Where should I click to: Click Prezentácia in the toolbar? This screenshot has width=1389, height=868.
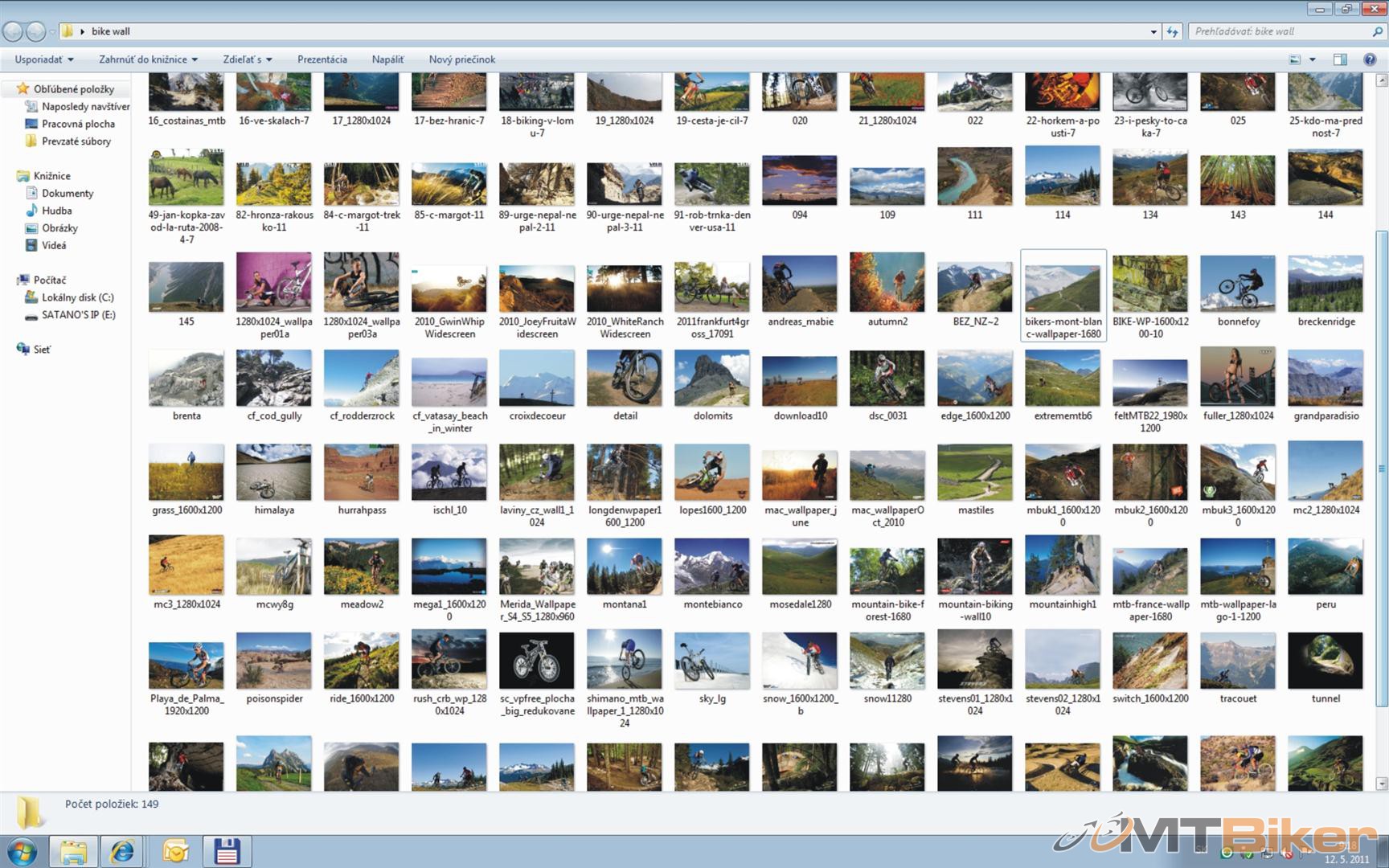pyautogui.click(x=322, y=59)
